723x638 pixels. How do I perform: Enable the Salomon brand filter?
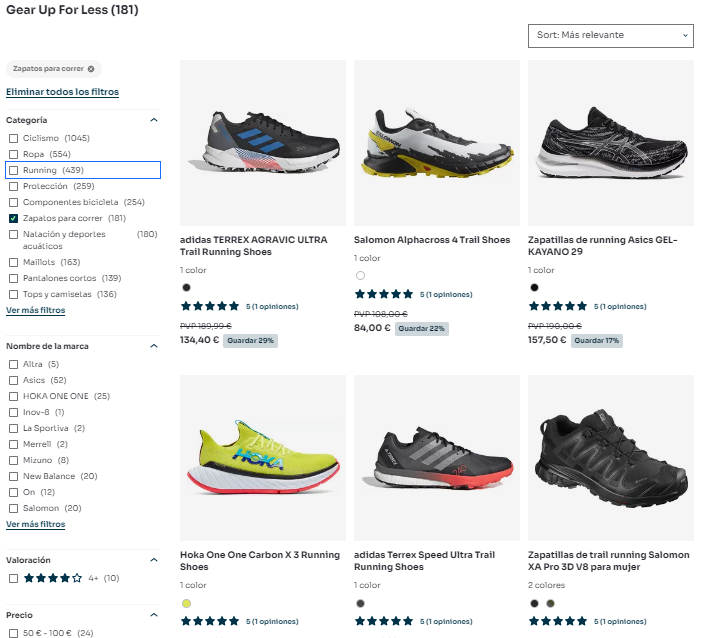[x=13, y=508]
